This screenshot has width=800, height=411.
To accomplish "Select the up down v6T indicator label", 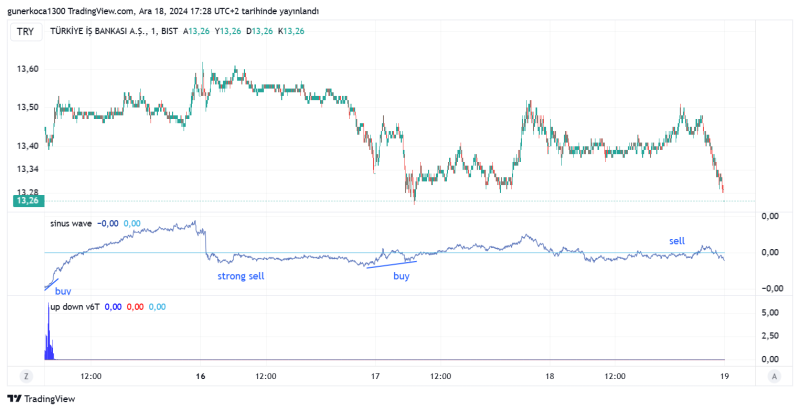I will 75,306.
